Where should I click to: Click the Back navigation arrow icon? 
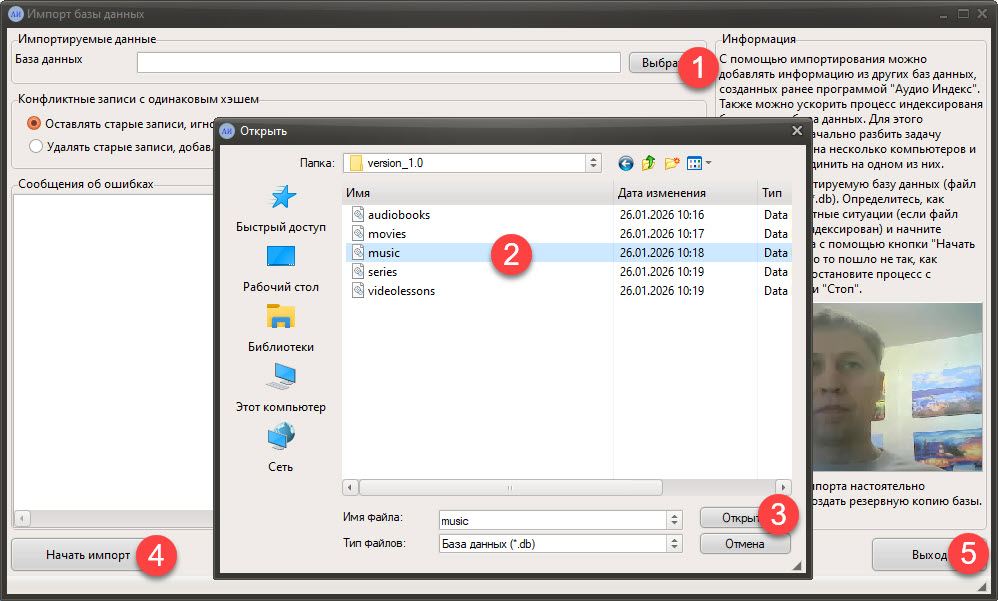pos(626,163)
